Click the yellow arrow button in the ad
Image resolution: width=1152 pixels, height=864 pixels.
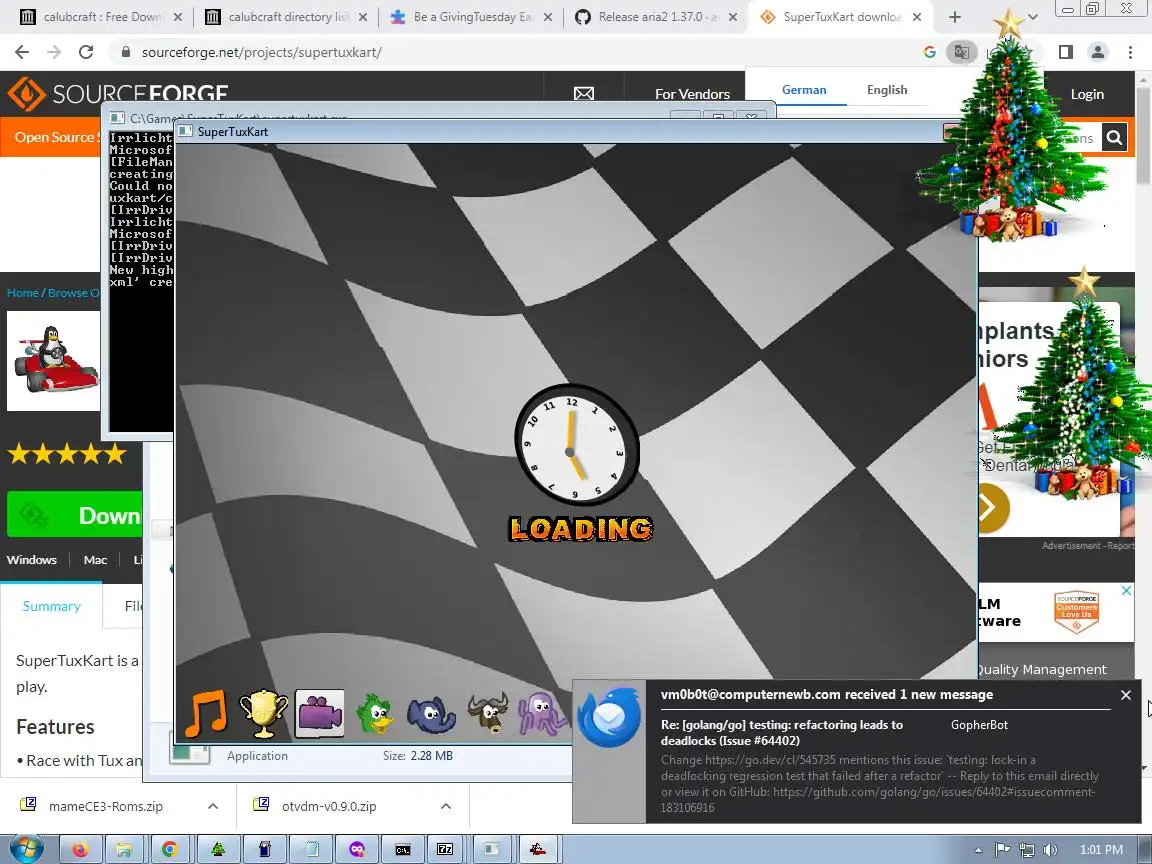click(x=990, y=507)
